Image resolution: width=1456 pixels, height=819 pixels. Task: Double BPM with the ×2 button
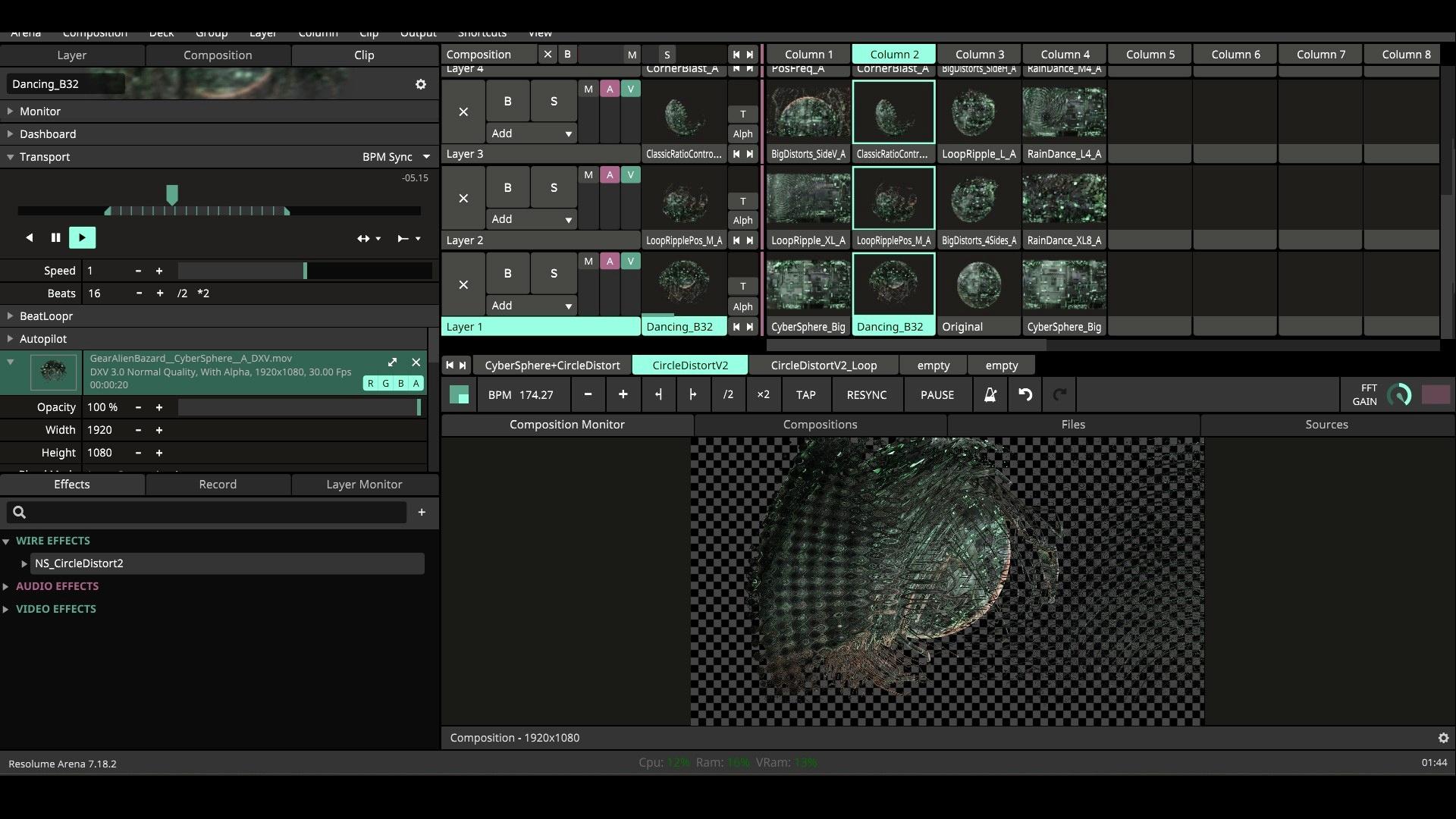coord(763,395)
